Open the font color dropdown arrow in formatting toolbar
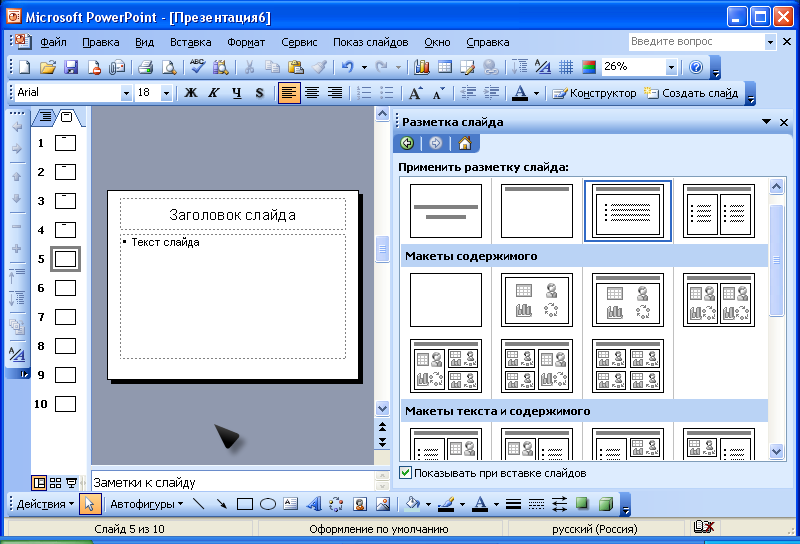 coord(536,93)
